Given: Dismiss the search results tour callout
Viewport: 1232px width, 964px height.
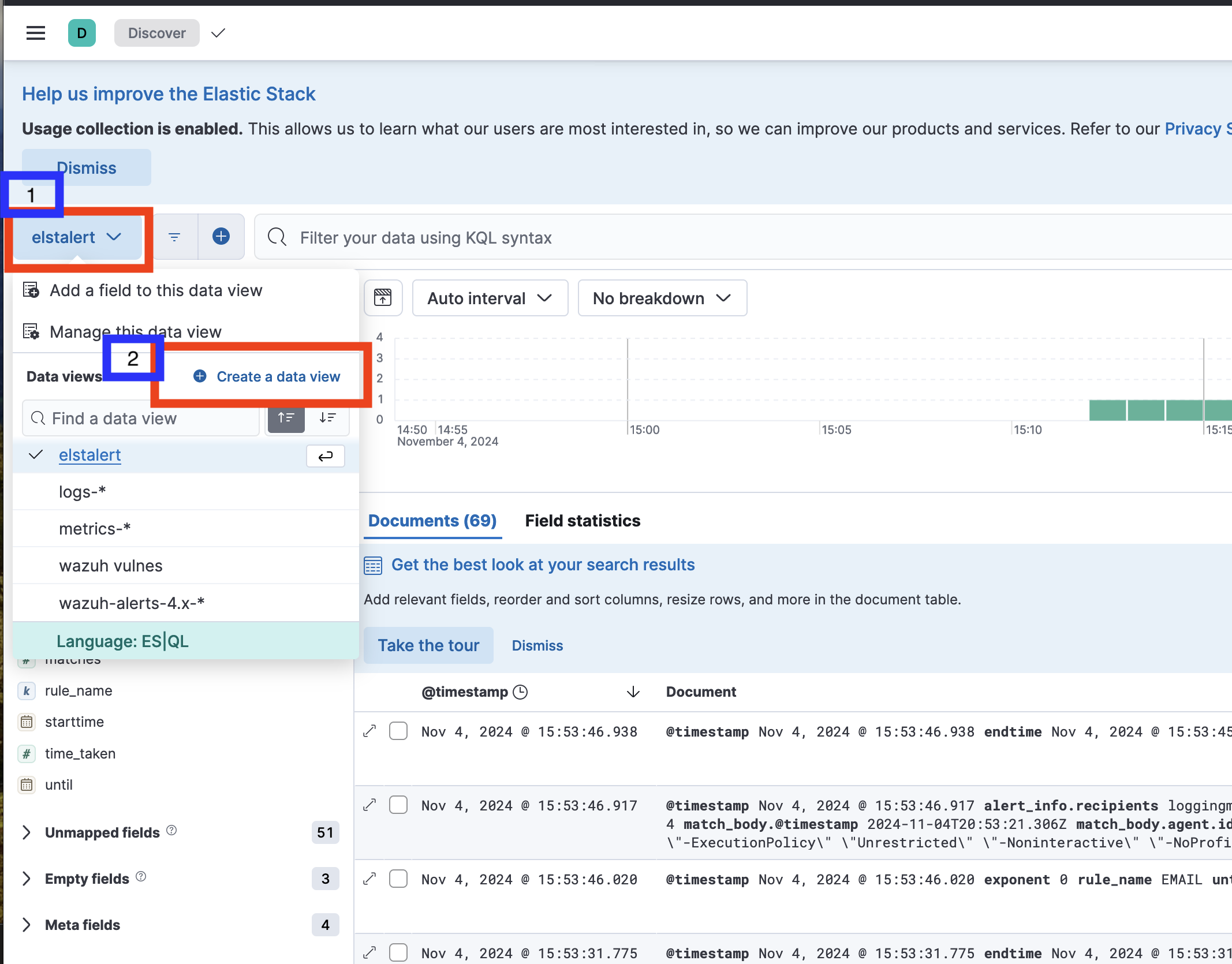Looking at the screenshot, I should coord(537,645).
